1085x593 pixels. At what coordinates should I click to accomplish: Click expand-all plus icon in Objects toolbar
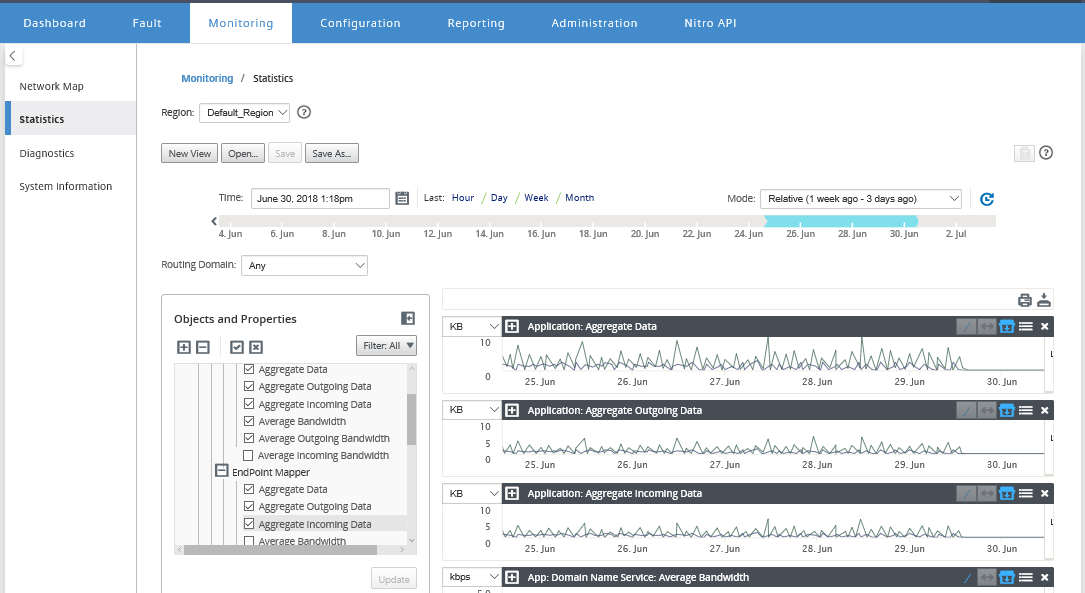pyautogui.click(x=183, y=347)
